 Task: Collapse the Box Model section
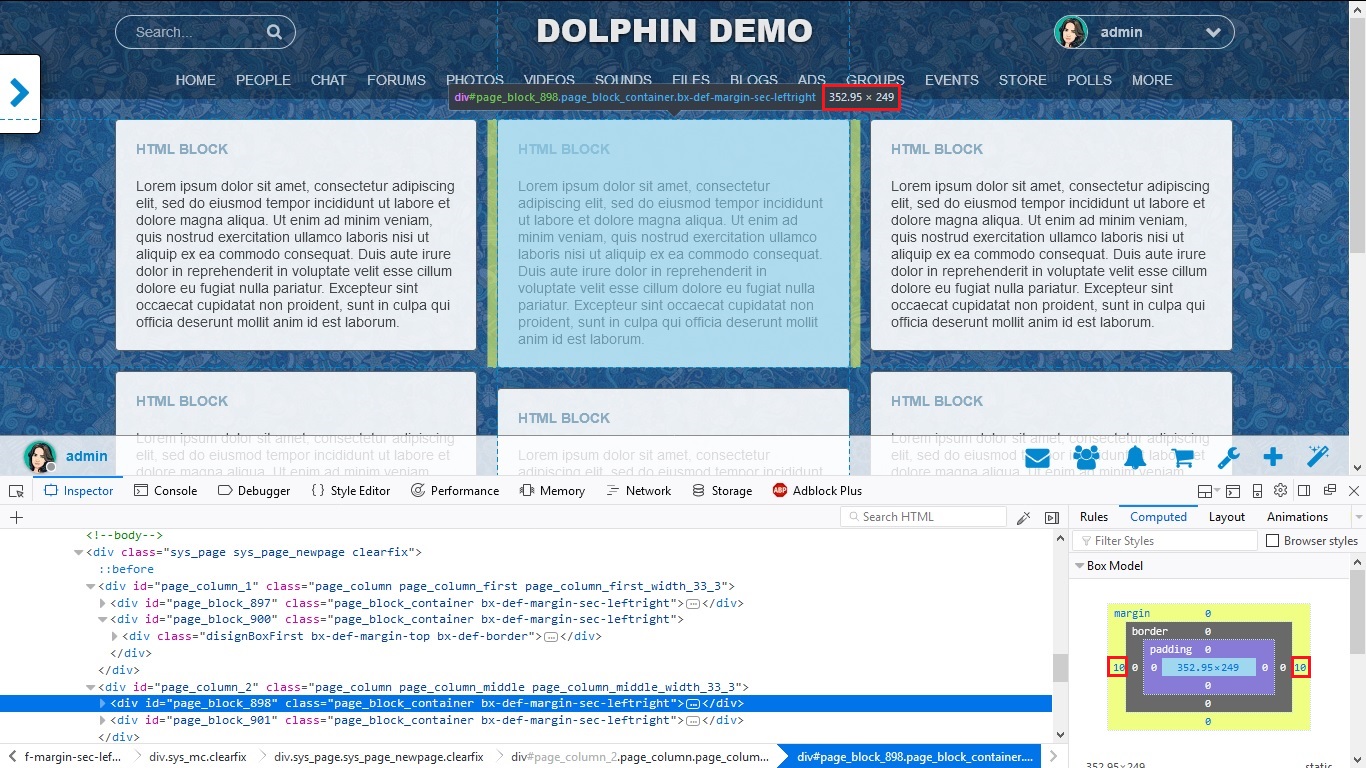coord(1080,566)
